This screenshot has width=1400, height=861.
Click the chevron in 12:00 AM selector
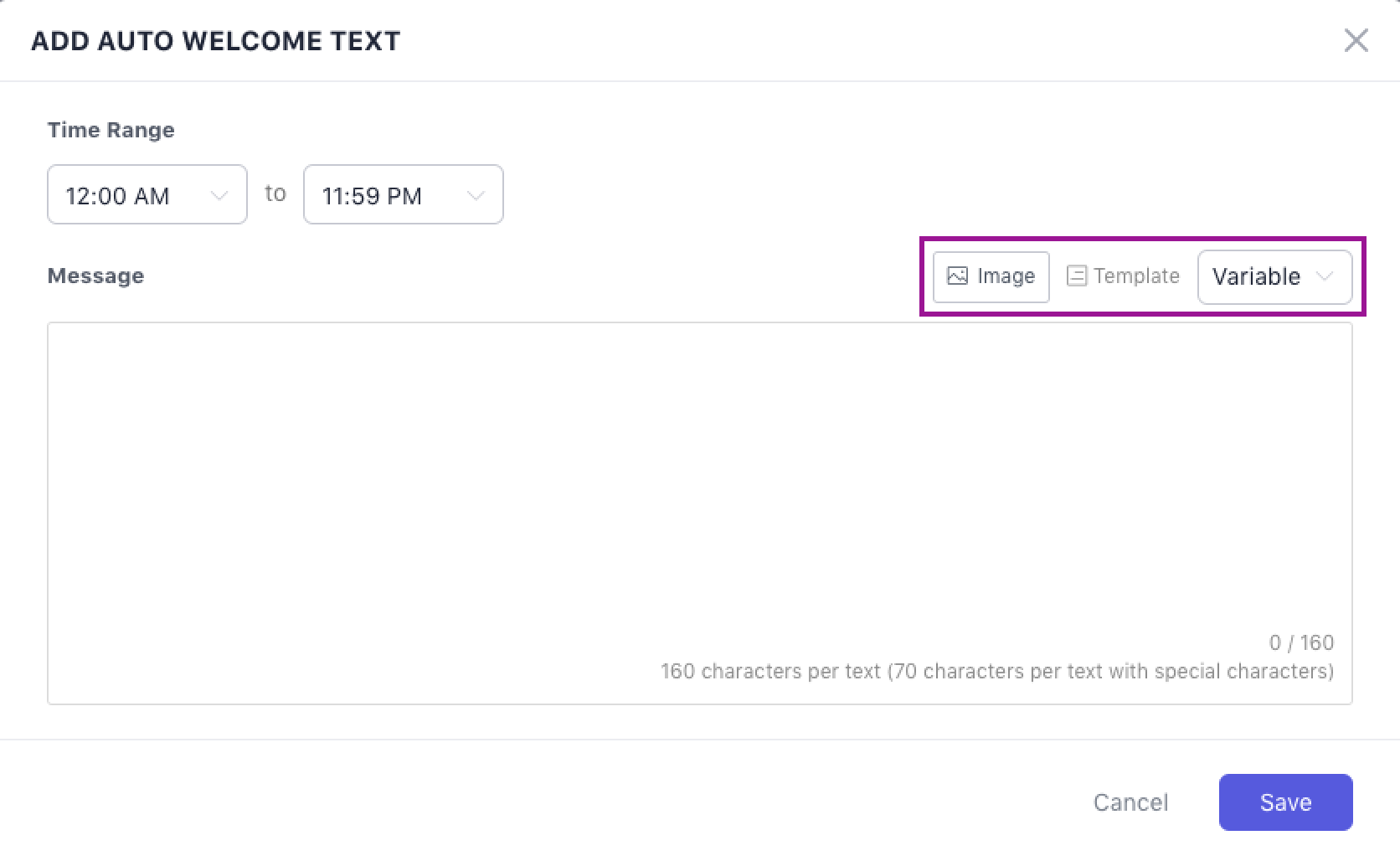point(219,196)
